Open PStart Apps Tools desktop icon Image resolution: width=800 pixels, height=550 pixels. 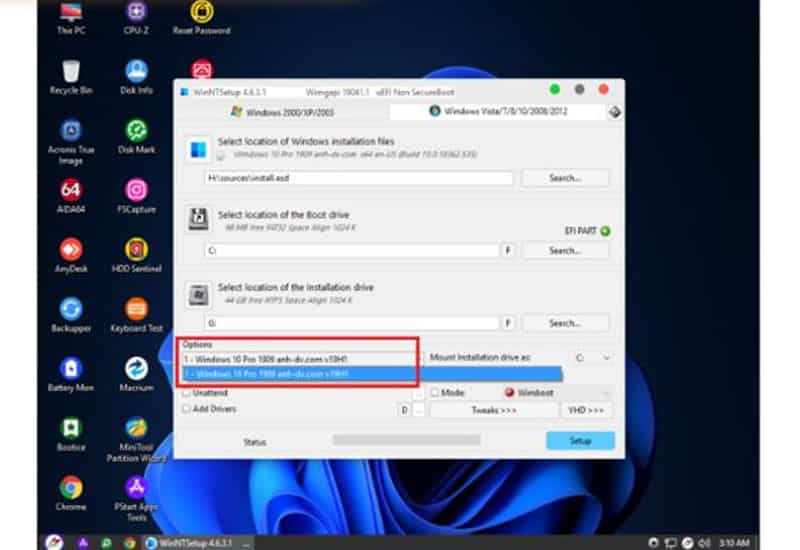point(136,500)
